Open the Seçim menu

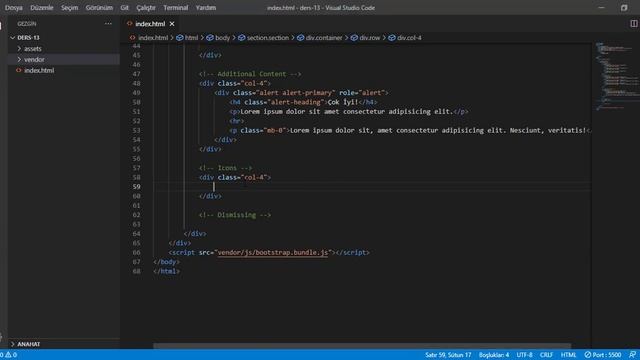69,8
